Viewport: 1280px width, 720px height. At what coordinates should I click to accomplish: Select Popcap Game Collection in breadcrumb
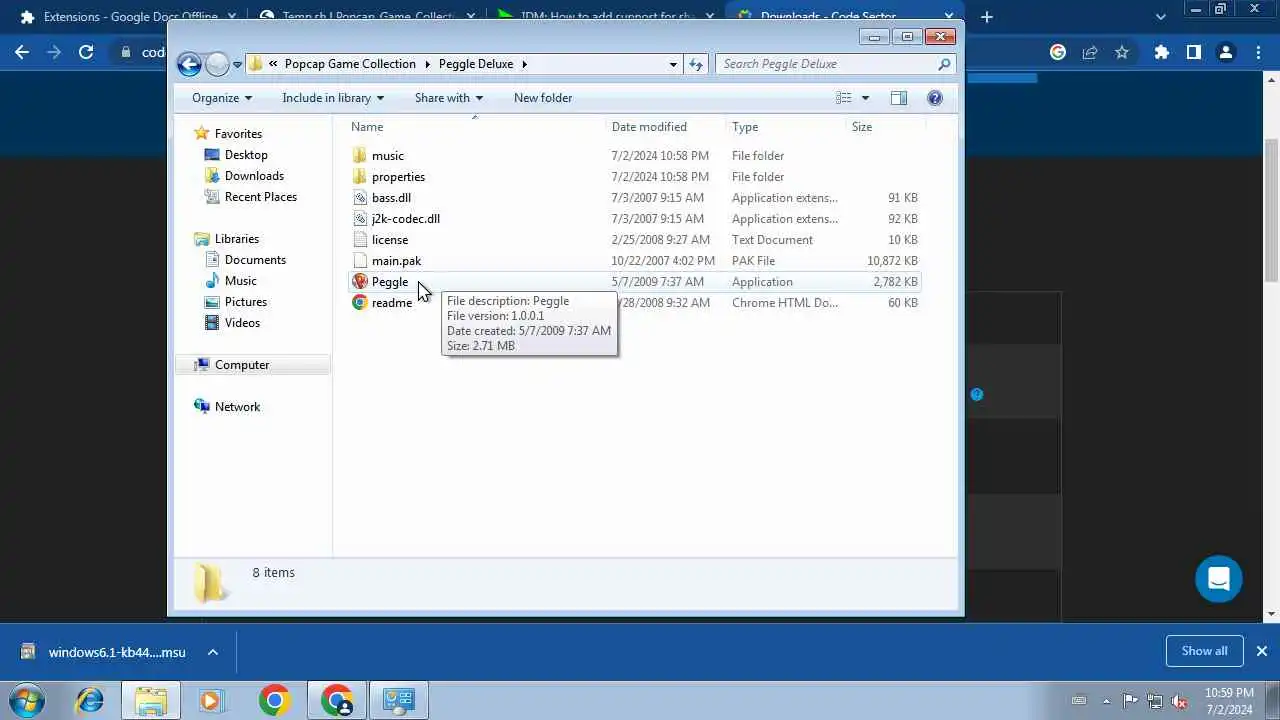350,64
